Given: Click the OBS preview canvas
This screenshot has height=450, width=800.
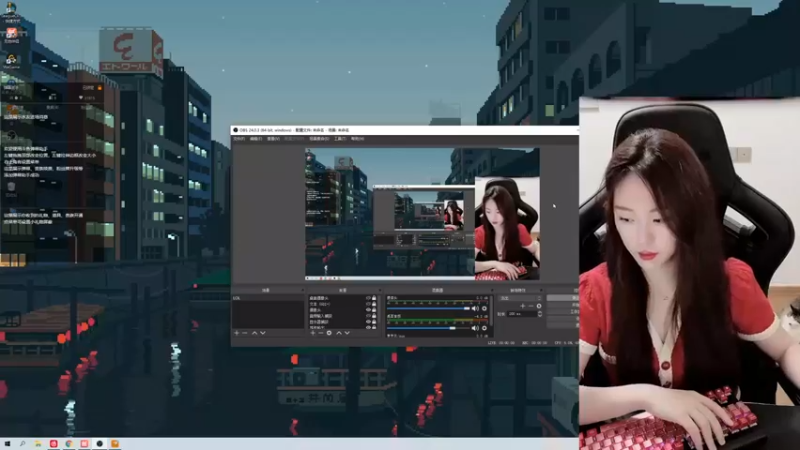Looking at the screenshot, I should (x=422, y=214).
